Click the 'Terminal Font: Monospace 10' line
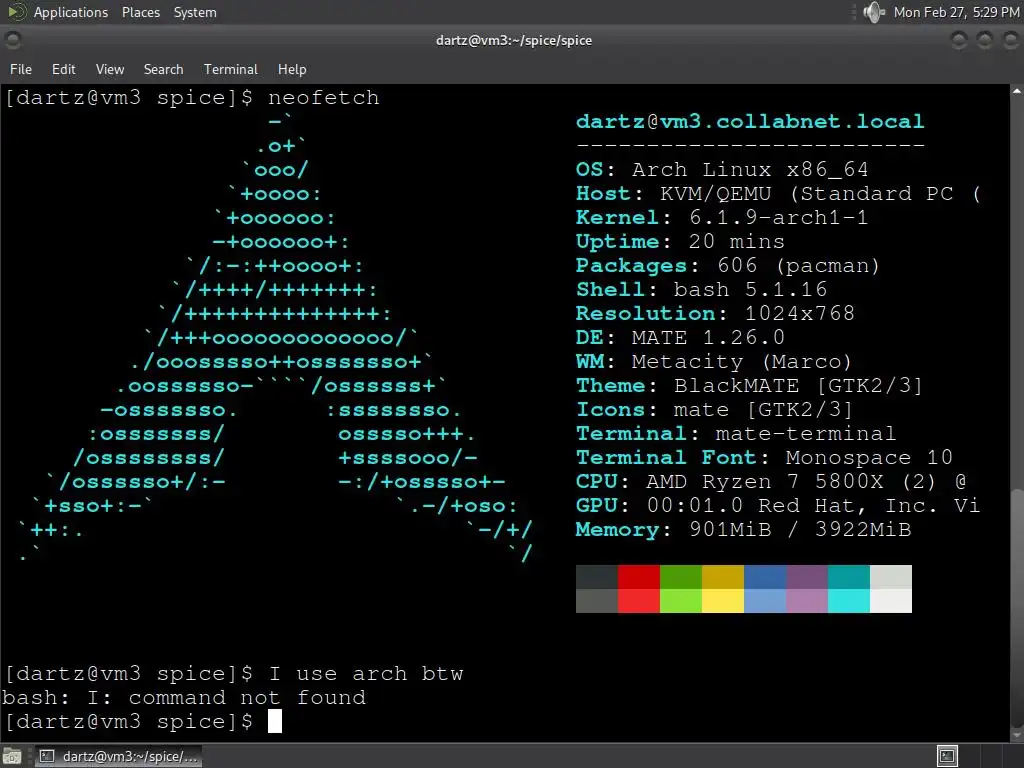 click(x=764, y=457)
